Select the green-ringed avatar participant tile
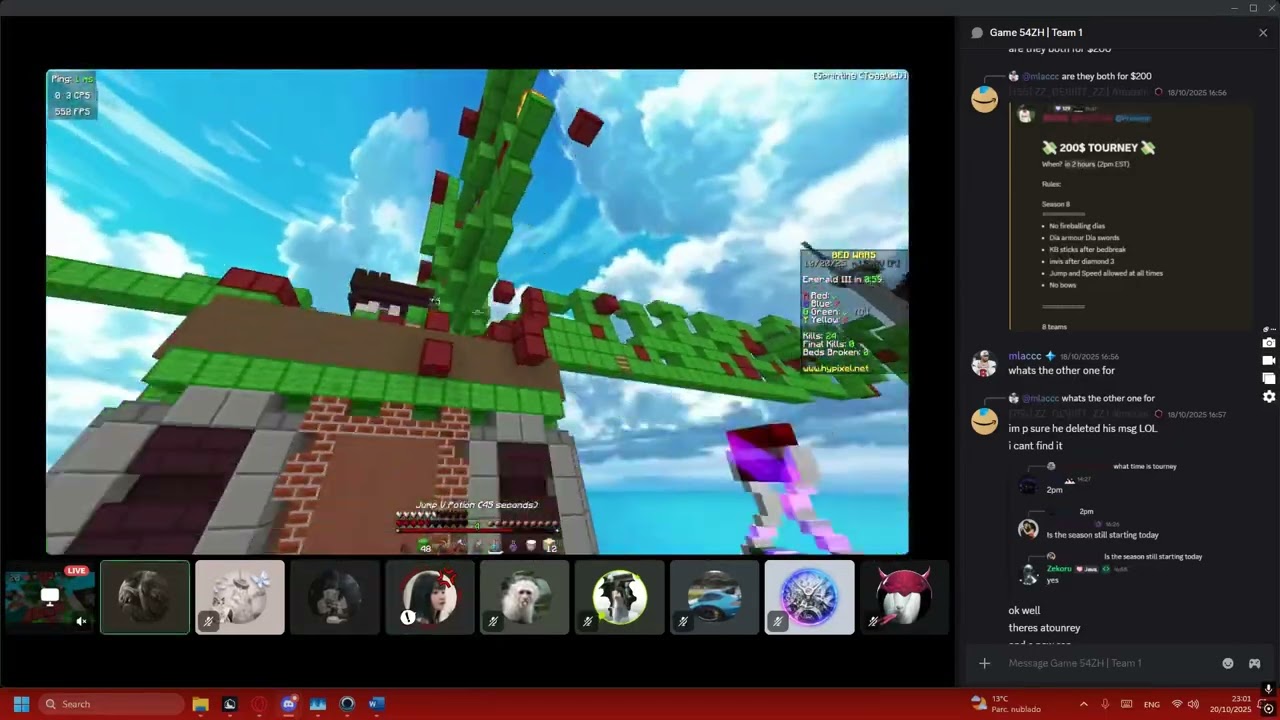 (620, 597)
